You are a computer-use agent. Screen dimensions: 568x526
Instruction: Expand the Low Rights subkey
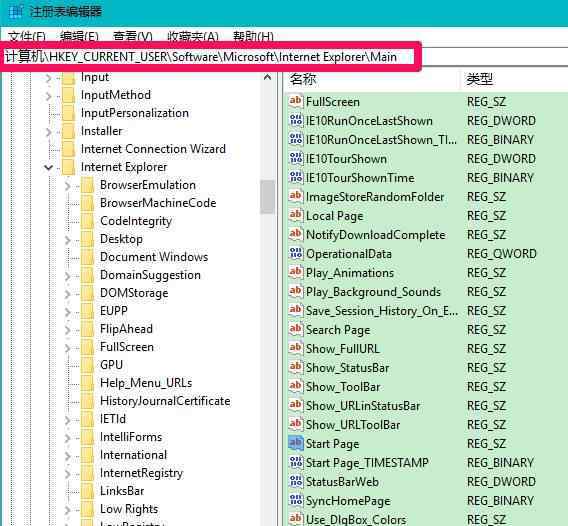coord(67,510)
